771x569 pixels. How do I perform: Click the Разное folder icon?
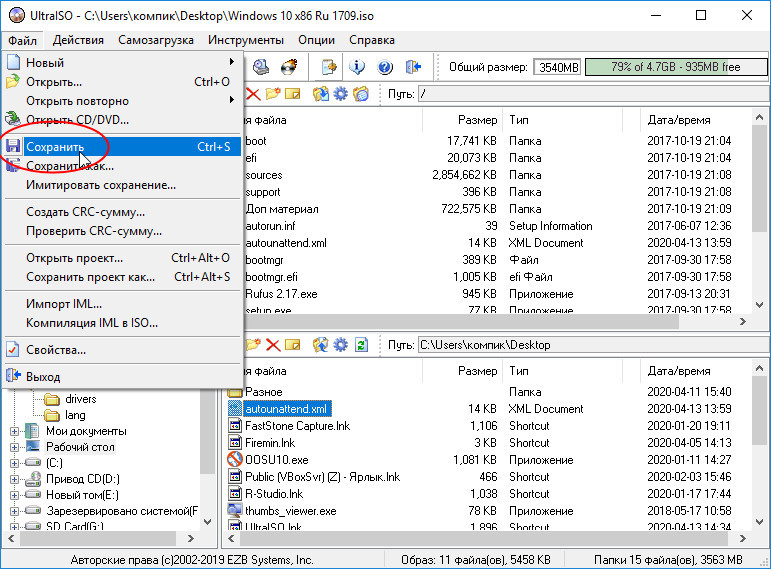pyautogui.click(x=235, y=392)
